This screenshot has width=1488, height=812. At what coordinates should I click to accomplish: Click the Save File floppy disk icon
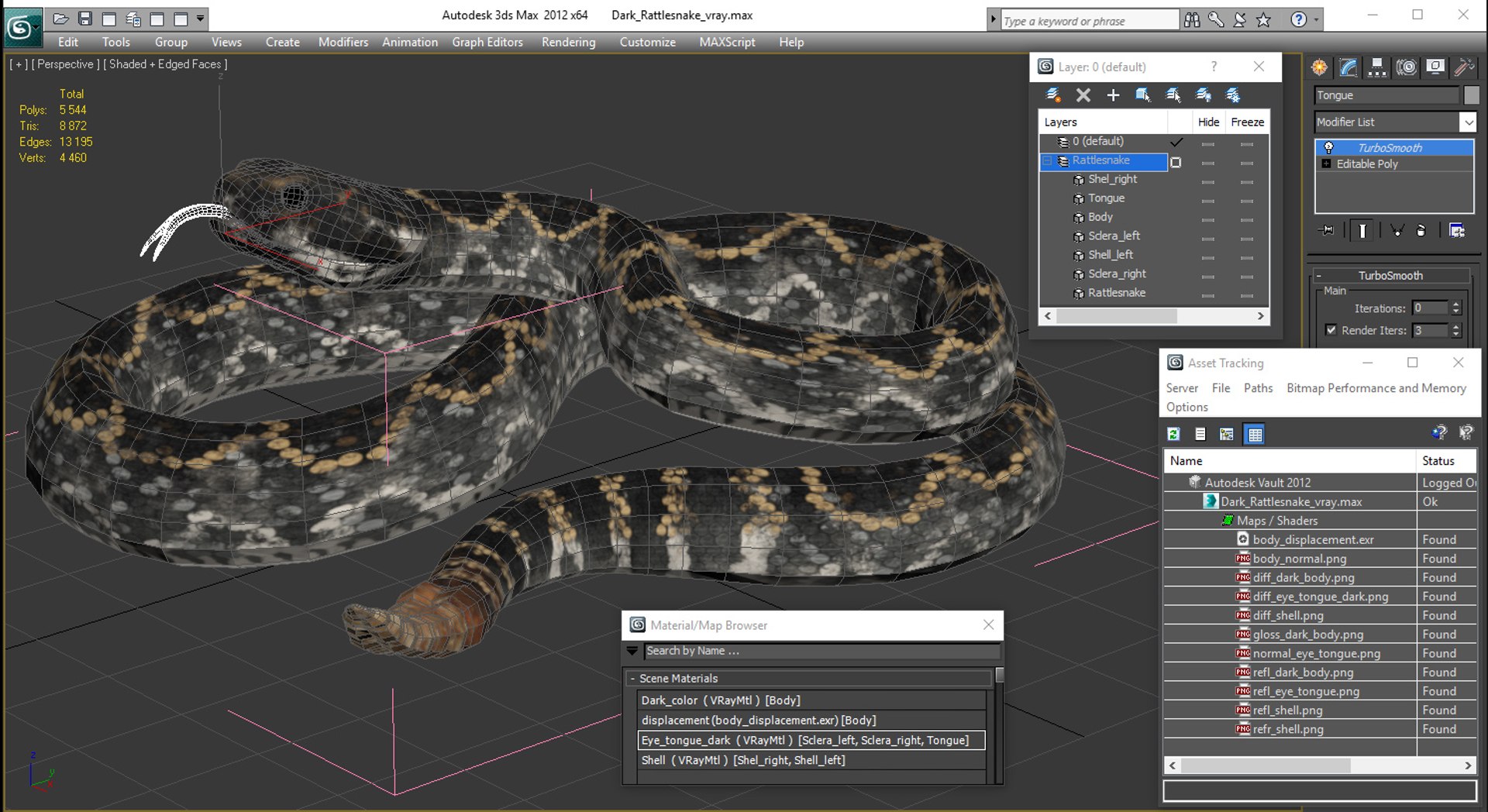coord(85,19)
